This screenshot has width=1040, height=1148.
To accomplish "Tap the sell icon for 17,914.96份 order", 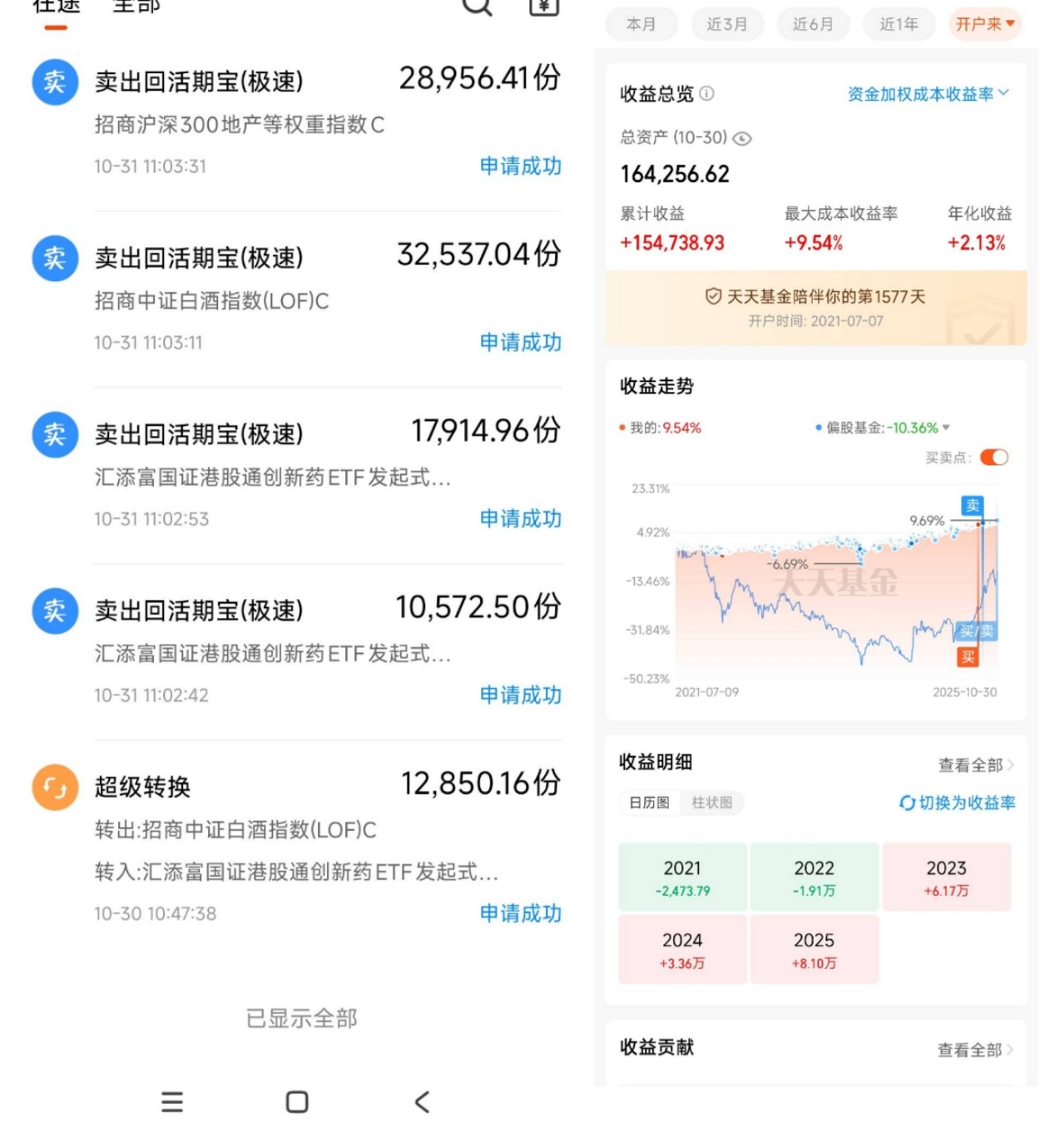I will pyautogui.click(x=55, y=434).
